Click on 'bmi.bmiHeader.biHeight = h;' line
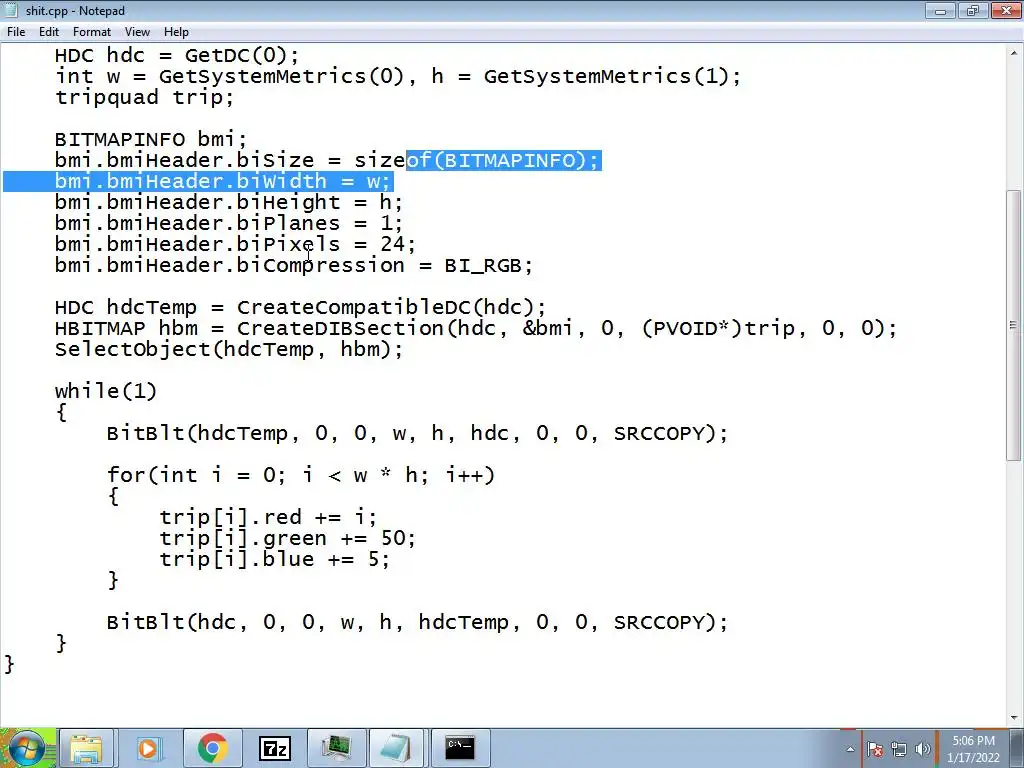Viewport: 1024px width, 768px height. pyautogui.click(x=229, y=202)
